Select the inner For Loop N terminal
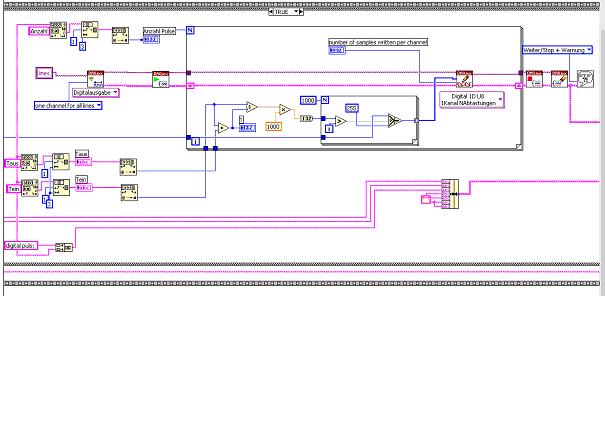Image resolution: width=605 pixels, height=432 pixels. [x=325, y=100]
